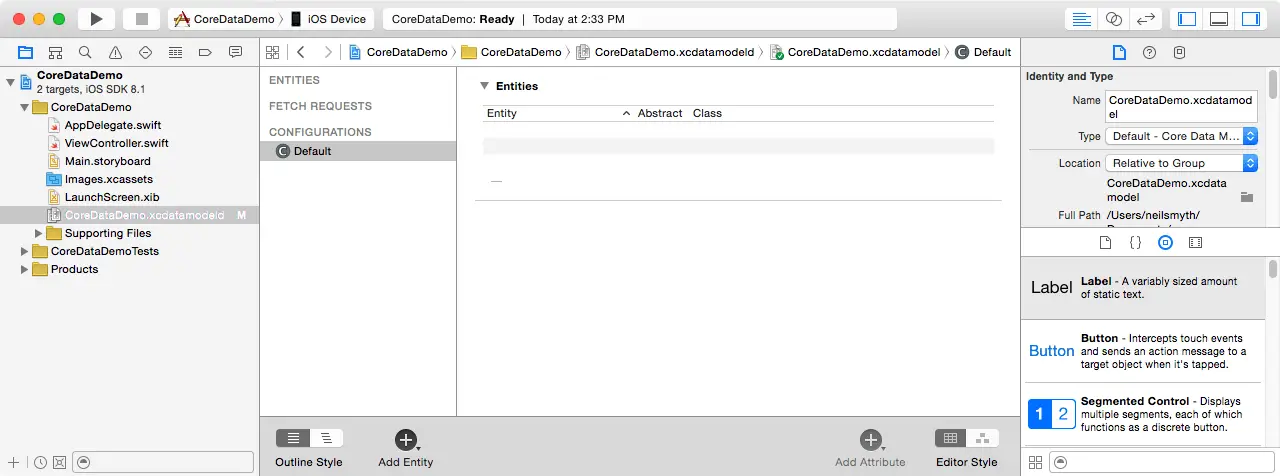Image resolution: width=1280 pixels, height=476 pixels.
Task: Open the Location dropdown
Action: coord(1180,163)
